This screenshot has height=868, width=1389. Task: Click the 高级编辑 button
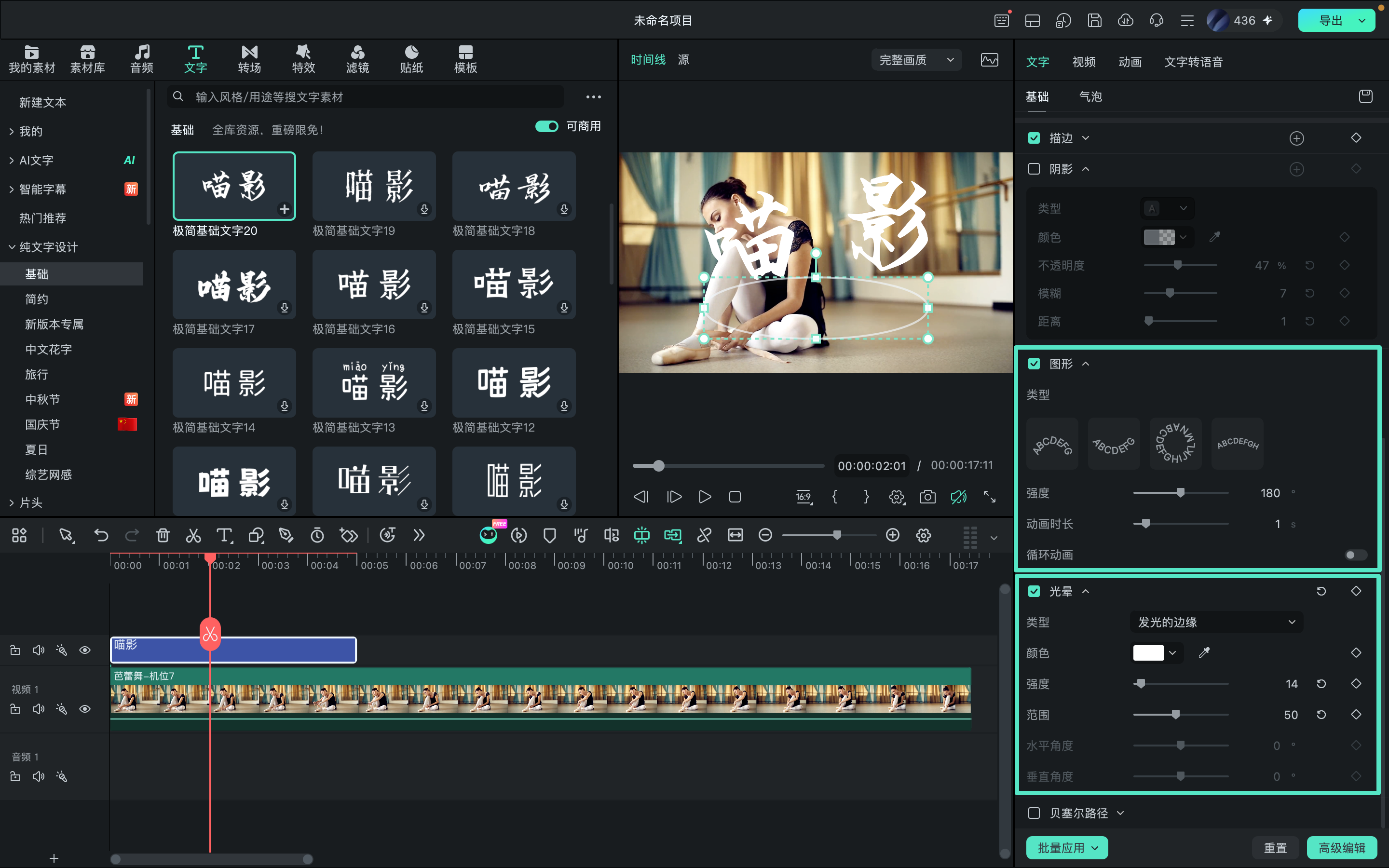click(x=1342, y=847)
